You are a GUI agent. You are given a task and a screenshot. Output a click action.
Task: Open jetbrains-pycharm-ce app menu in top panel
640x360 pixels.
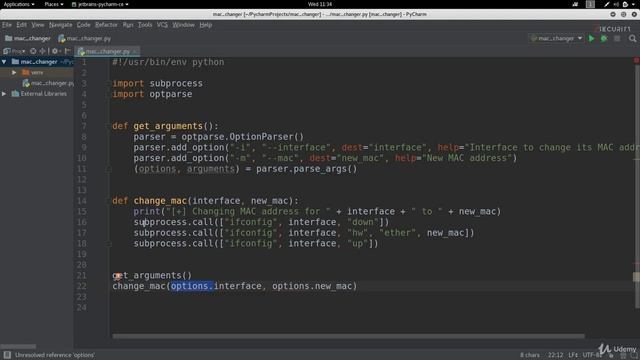coord(100,4)
